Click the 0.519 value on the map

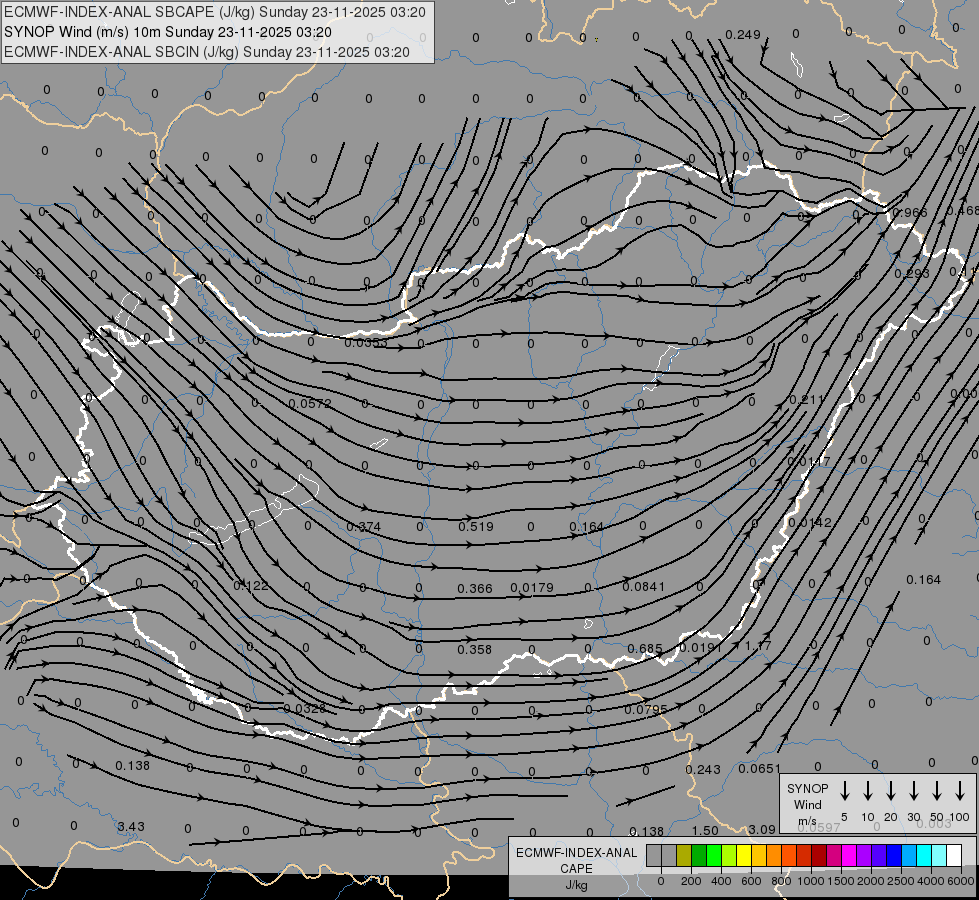point(476,527)
